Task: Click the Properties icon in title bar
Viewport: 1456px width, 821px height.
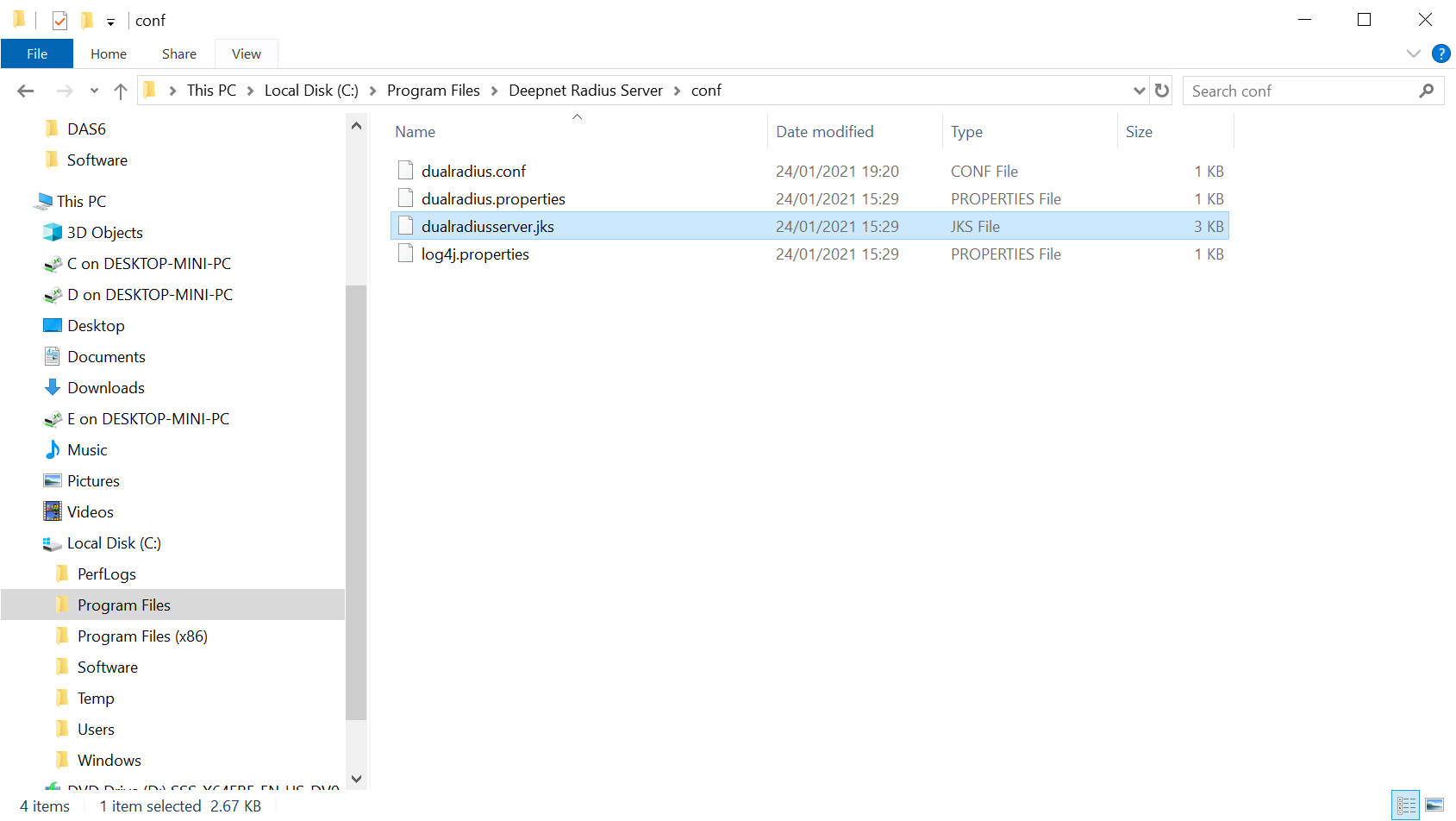Action: click(59, 20)
